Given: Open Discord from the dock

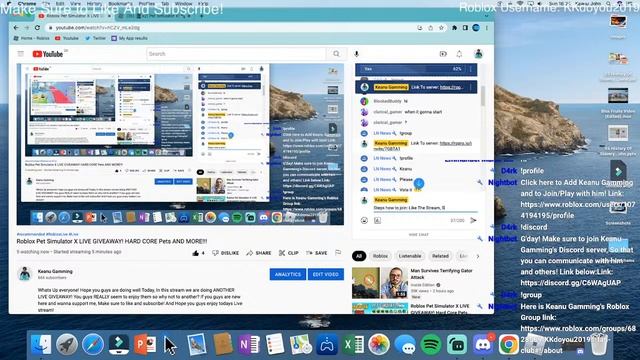Looking at the screenshot, I should pyautogui.click(x=483, y=345).
